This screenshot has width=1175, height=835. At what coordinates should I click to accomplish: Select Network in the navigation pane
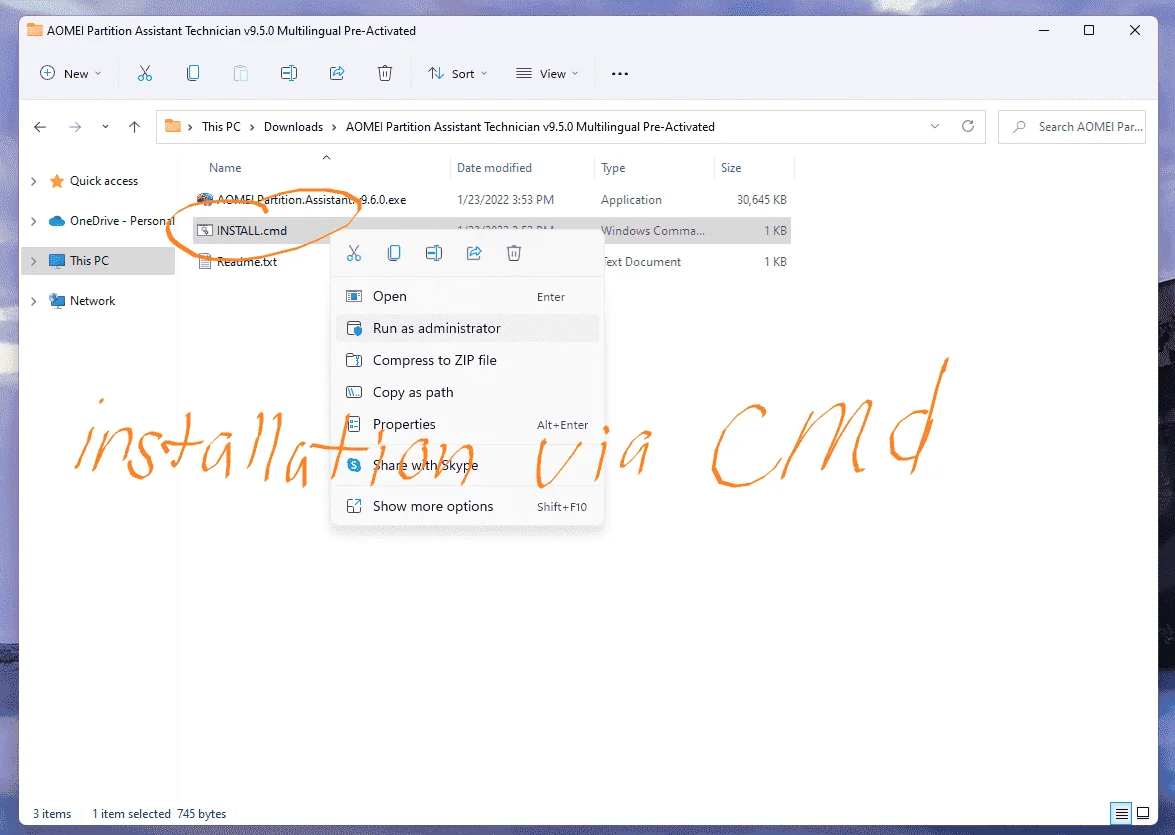click(x=92, y=301)
